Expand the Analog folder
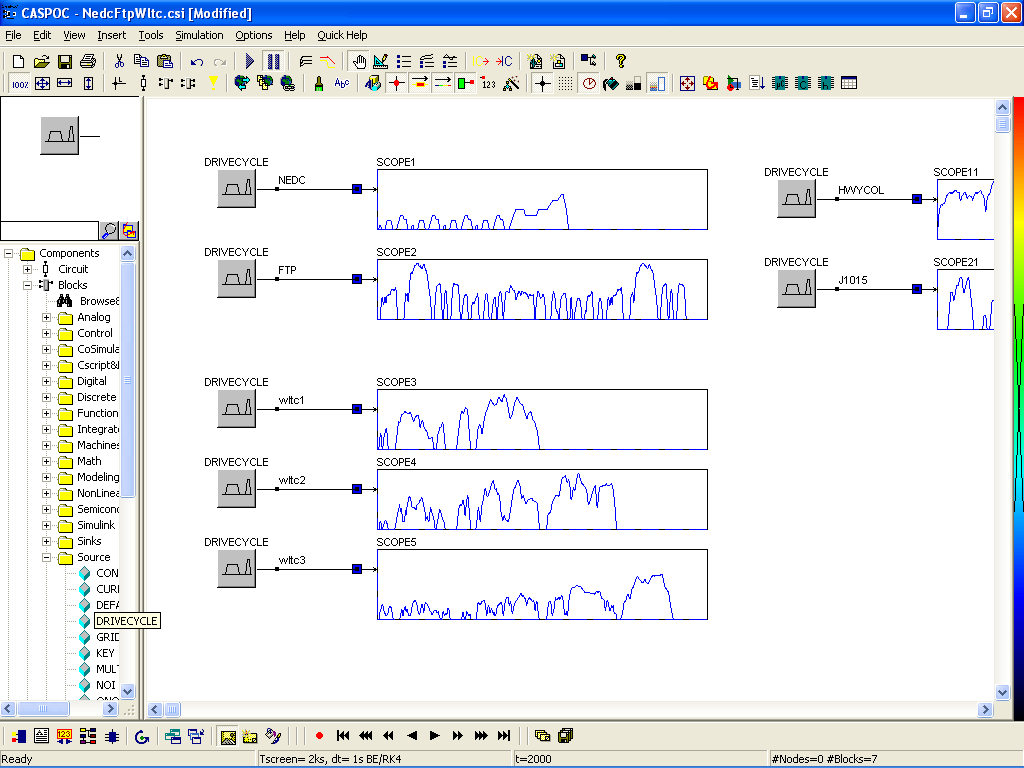Viewport: 1024px width, 768px height. point(46,317)
